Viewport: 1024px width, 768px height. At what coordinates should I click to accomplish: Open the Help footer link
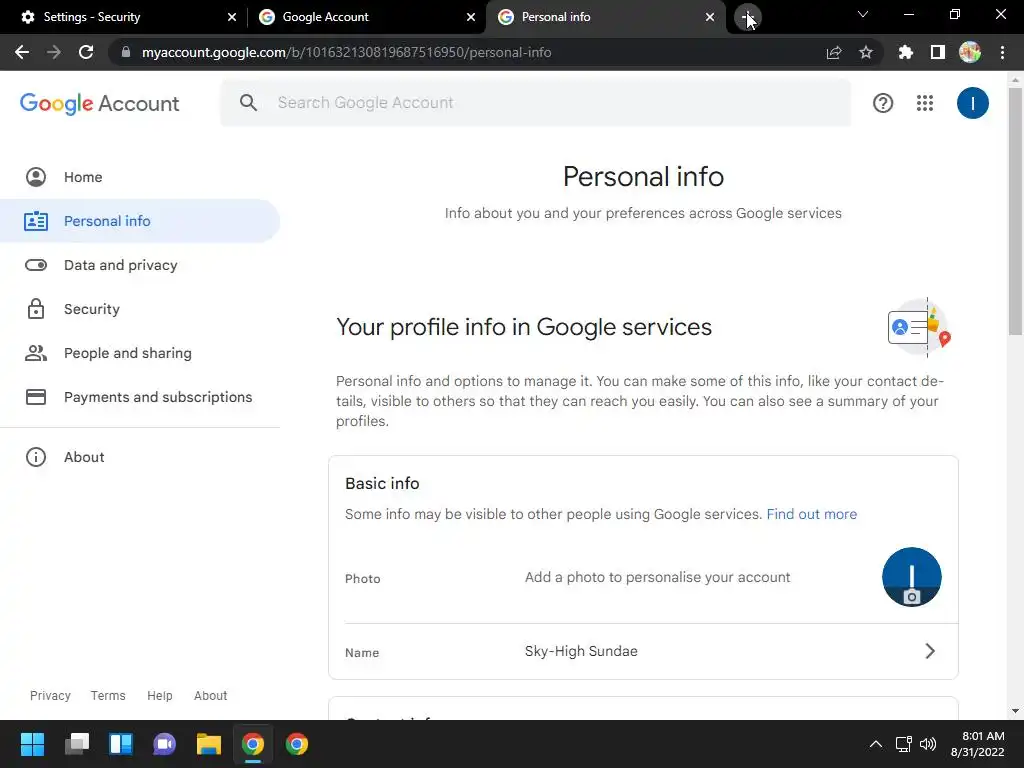(159, 696)
